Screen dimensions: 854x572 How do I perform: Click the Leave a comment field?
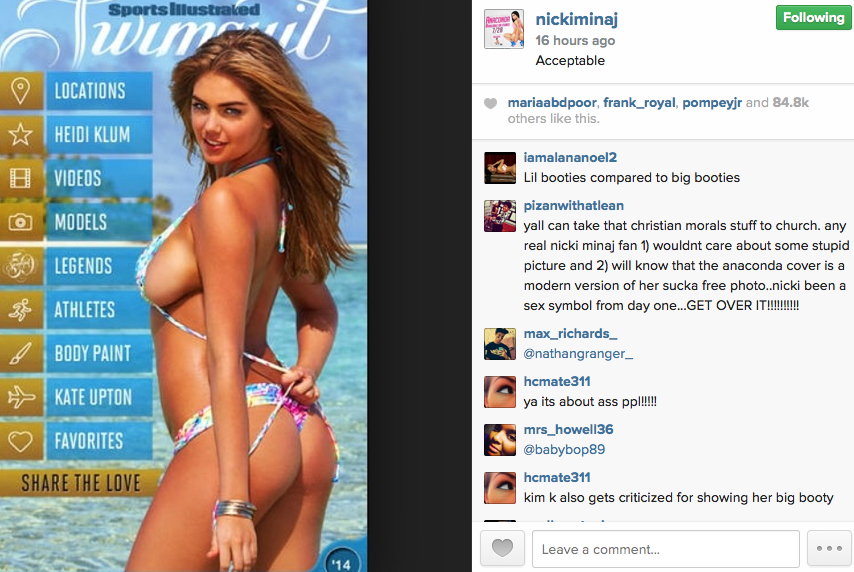click(666, 549)
